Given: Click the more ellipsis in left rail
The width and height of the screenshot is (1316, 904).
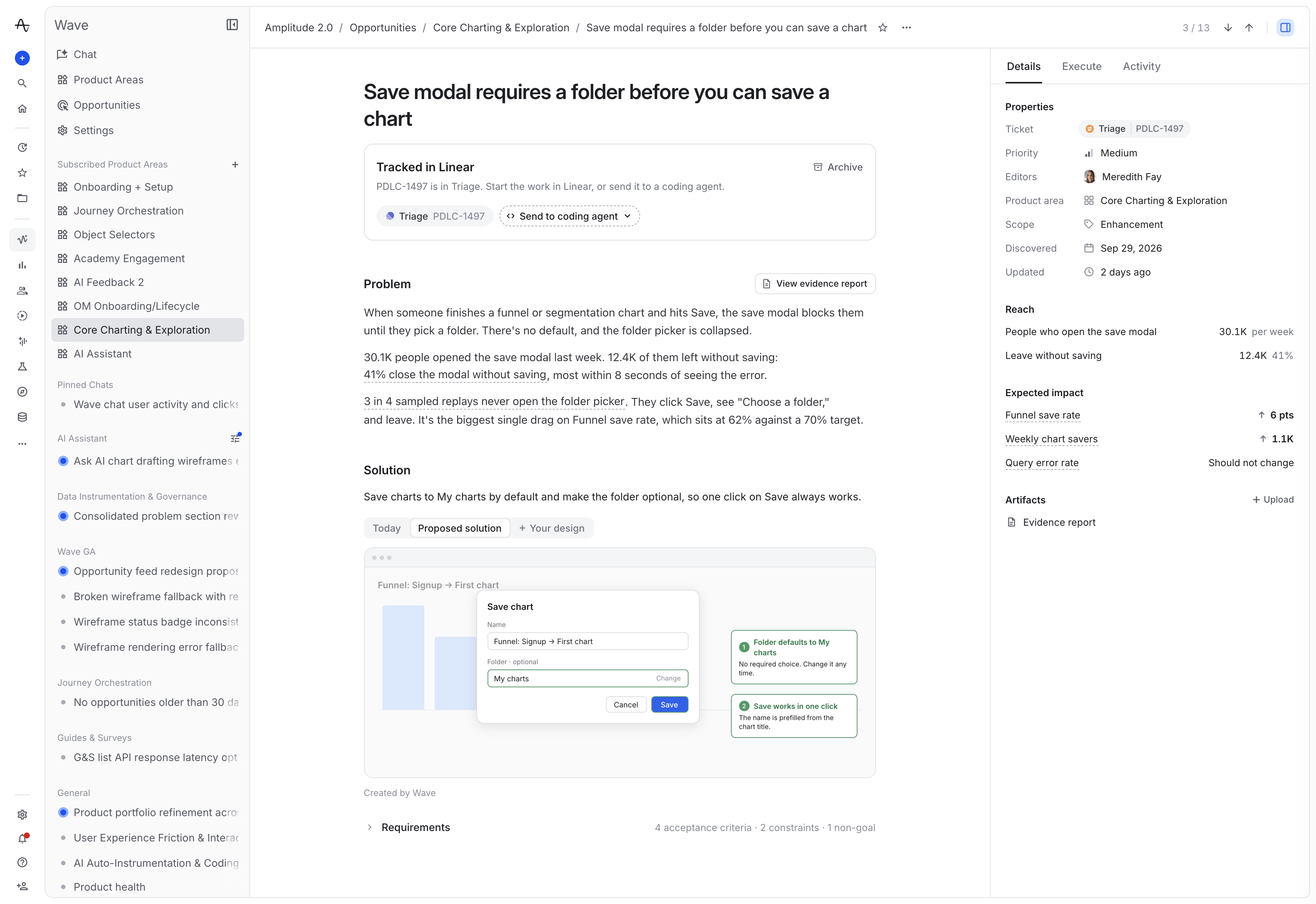Looking at the screenshot, I should click(22, 443).
